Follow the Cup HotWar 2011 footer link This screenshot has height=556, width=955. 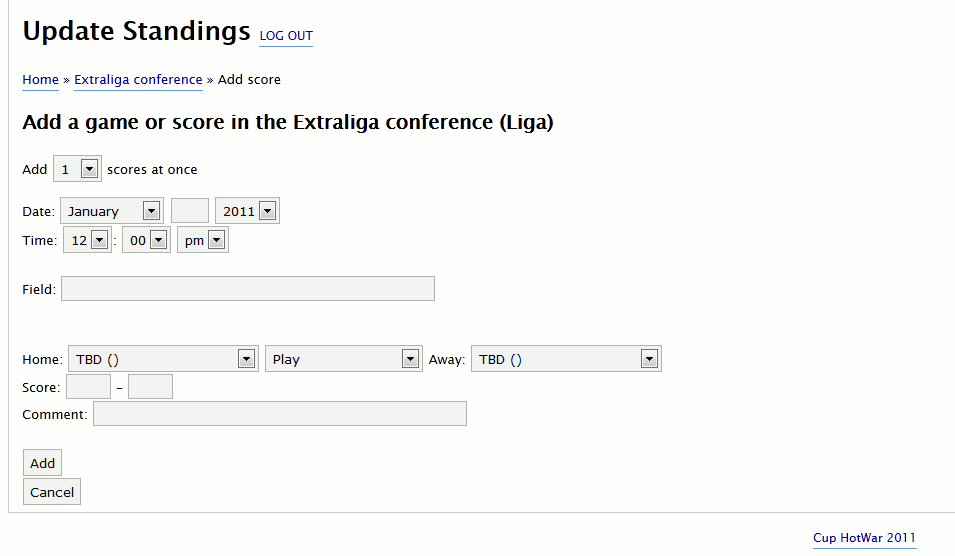(864, 538)
